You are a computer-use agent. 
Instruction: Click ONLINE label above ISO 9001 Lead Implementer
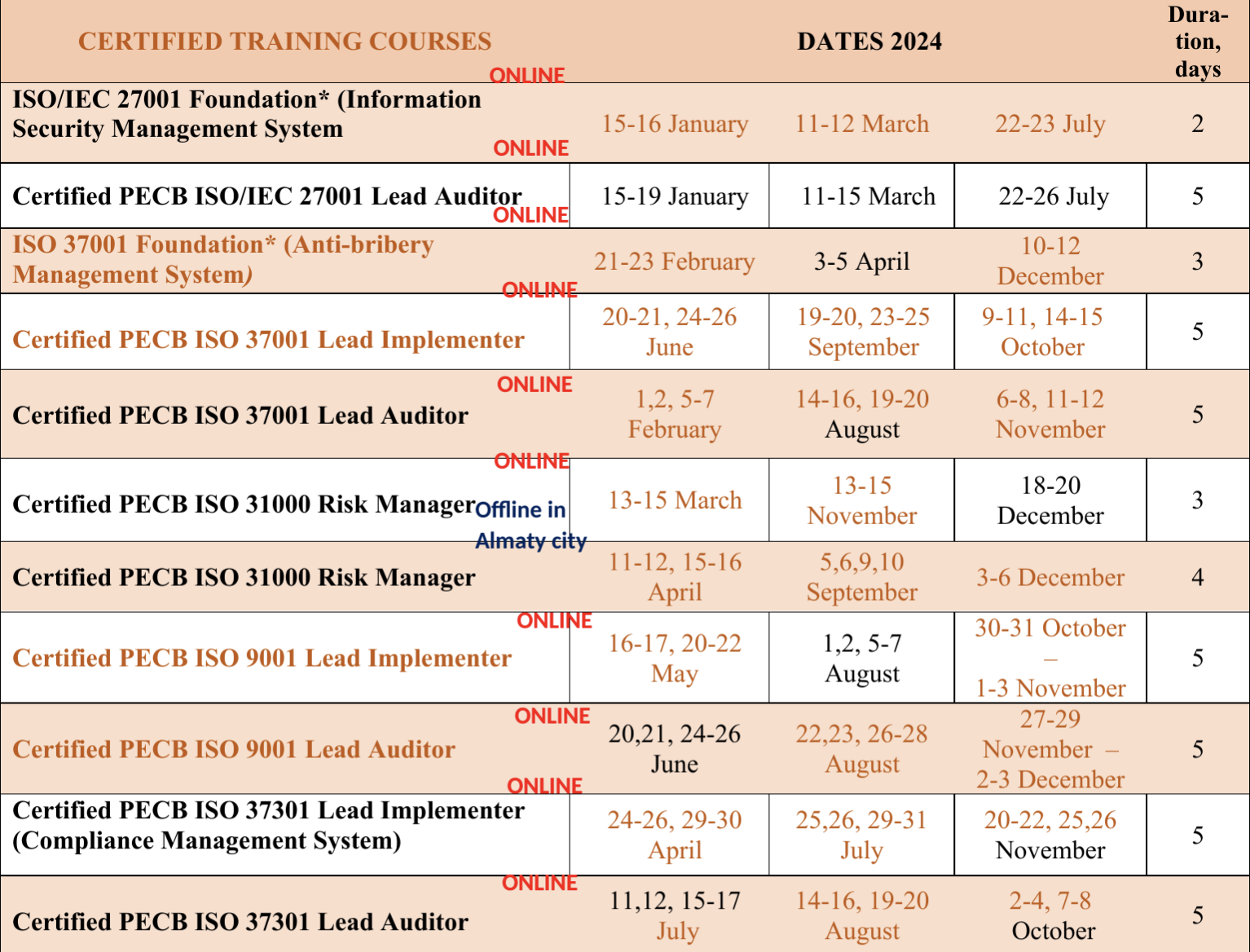[554, 621]
